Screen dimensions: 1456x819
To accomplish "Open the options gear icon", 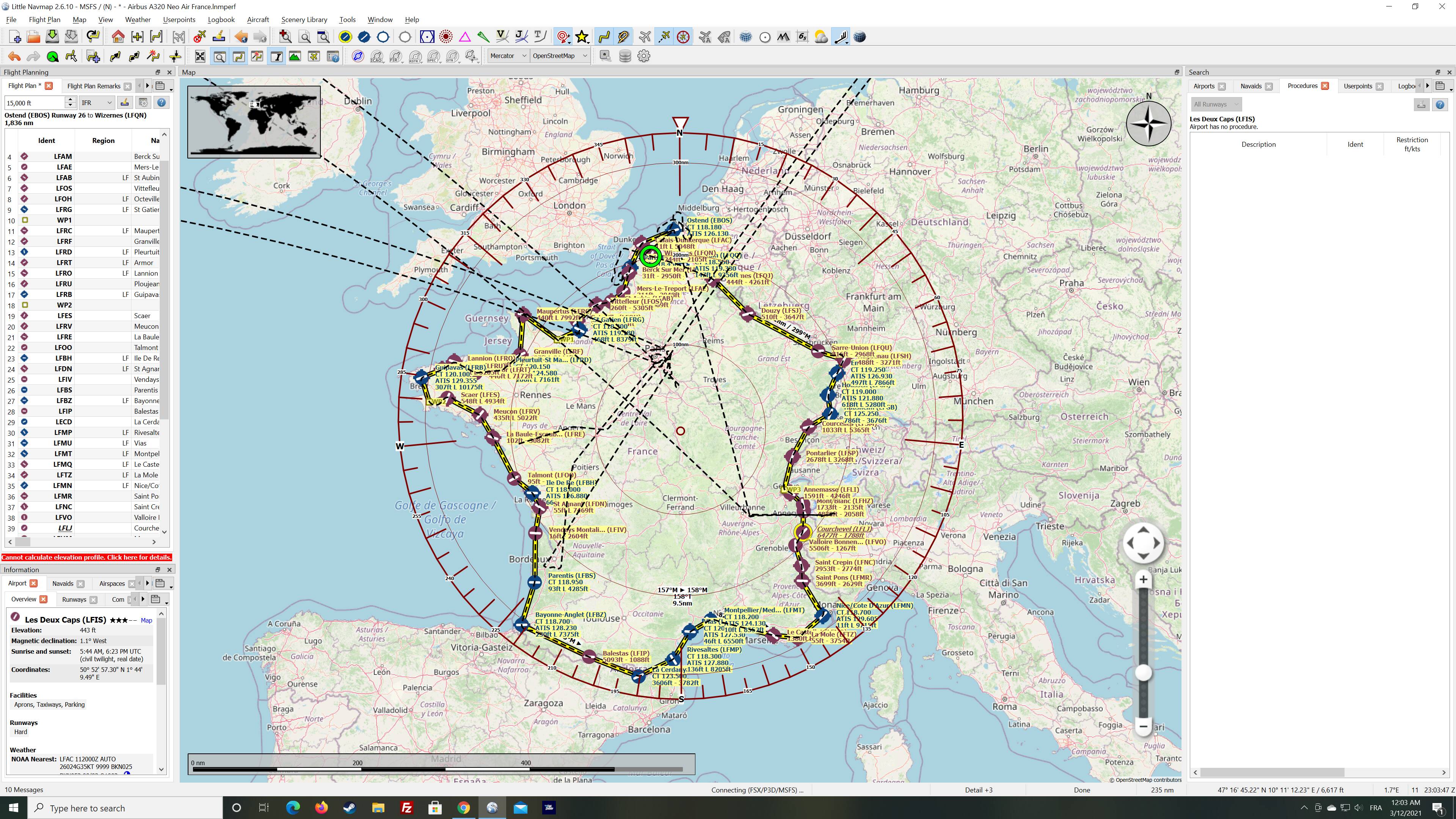I will click(x=644, y=56).
